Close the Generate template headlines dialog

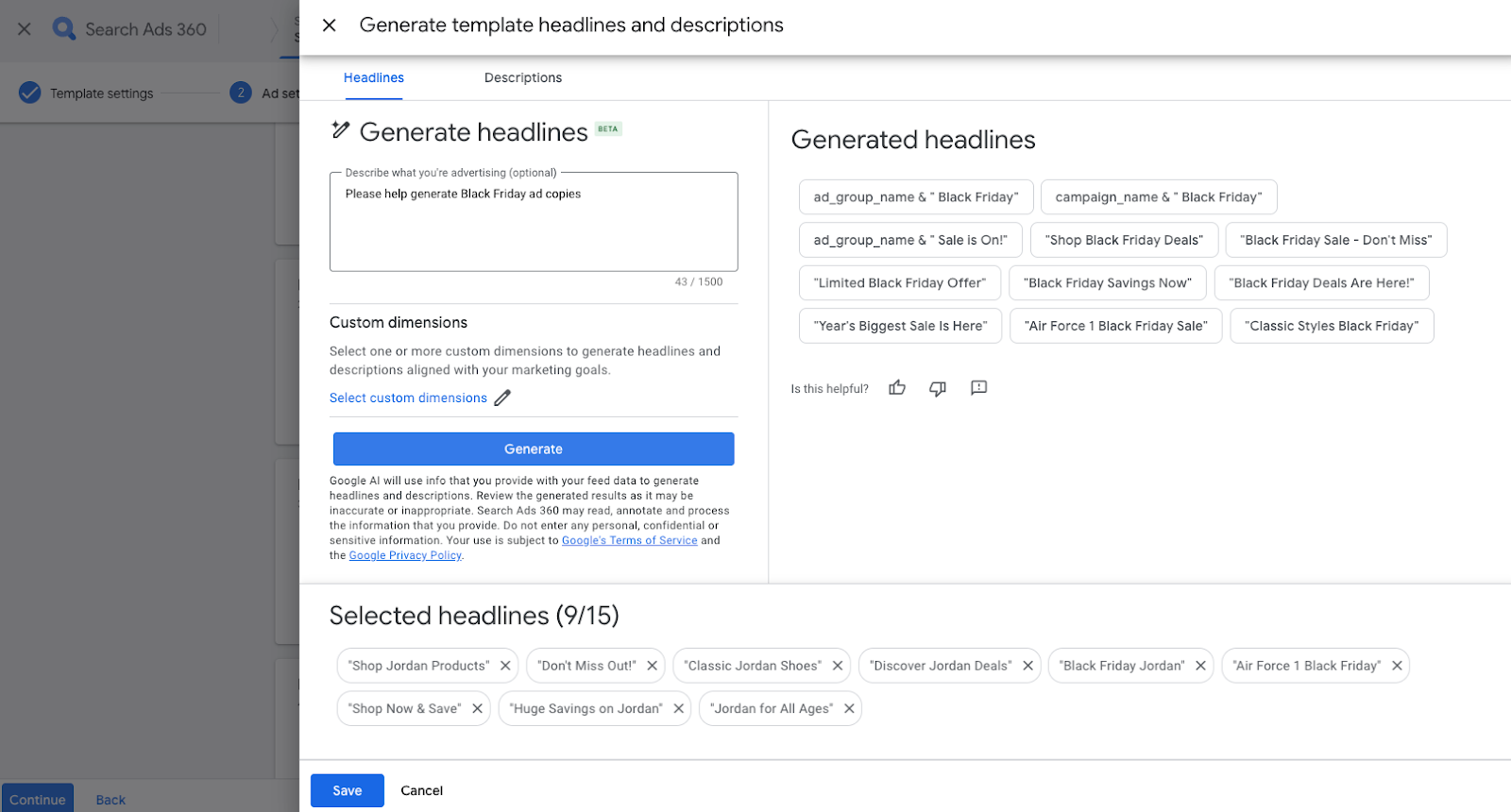pos(330,25)
